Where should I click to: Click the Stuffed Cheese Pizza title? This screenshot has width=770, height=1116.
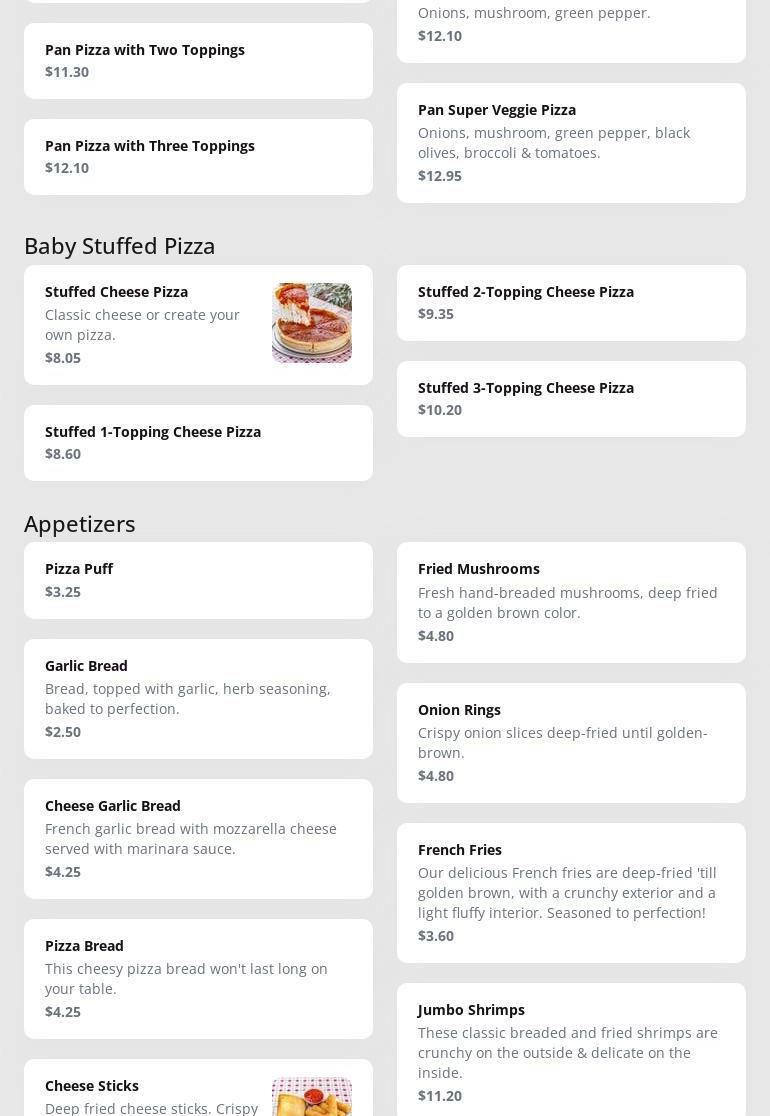pos(117,292)
